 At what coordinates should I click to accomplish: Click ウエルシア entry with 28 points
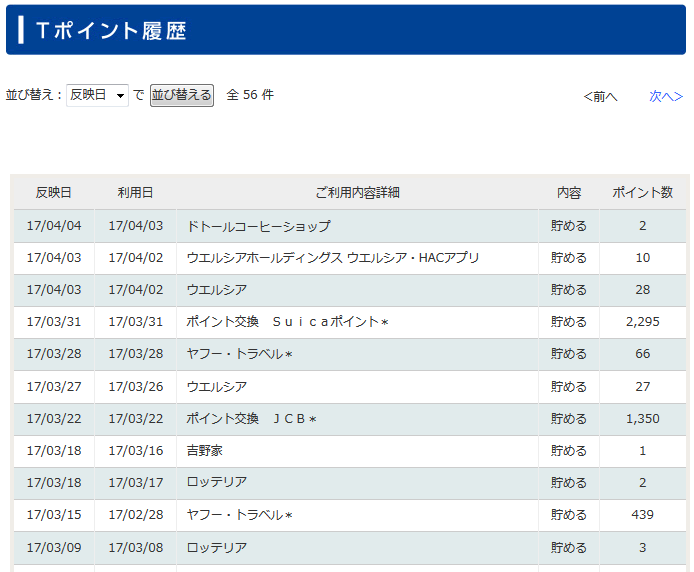[x=217, y=290]
